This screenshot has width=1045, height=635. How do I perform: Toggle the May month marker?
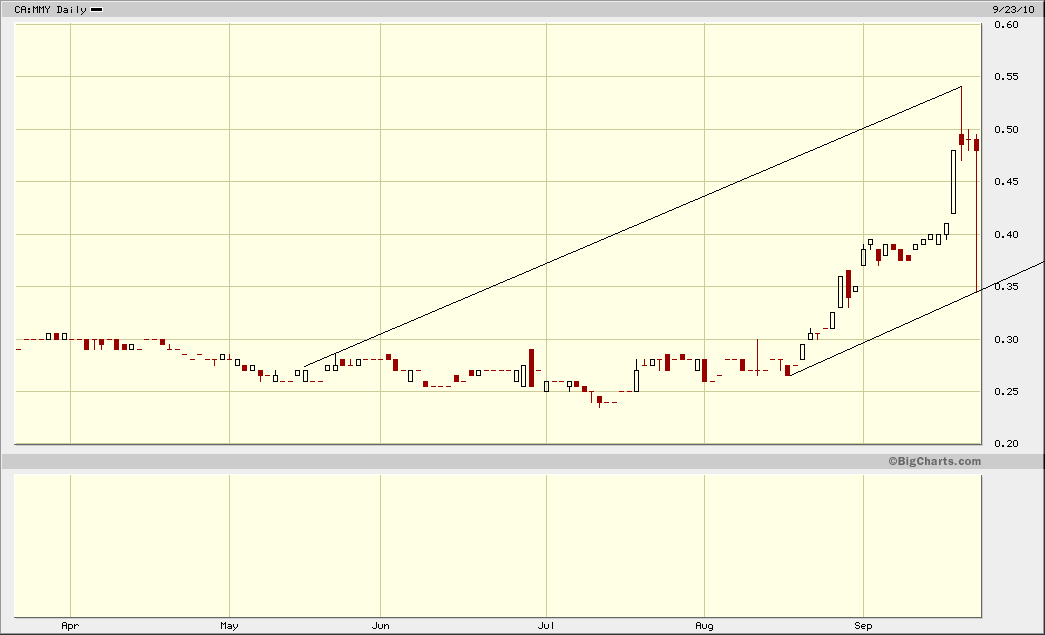tap(229, 626)
